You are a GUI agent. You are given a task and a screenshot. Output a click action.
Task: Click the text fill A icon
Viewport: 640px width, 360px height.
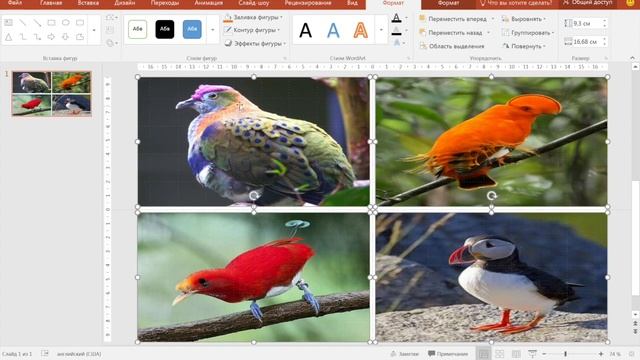396,18
